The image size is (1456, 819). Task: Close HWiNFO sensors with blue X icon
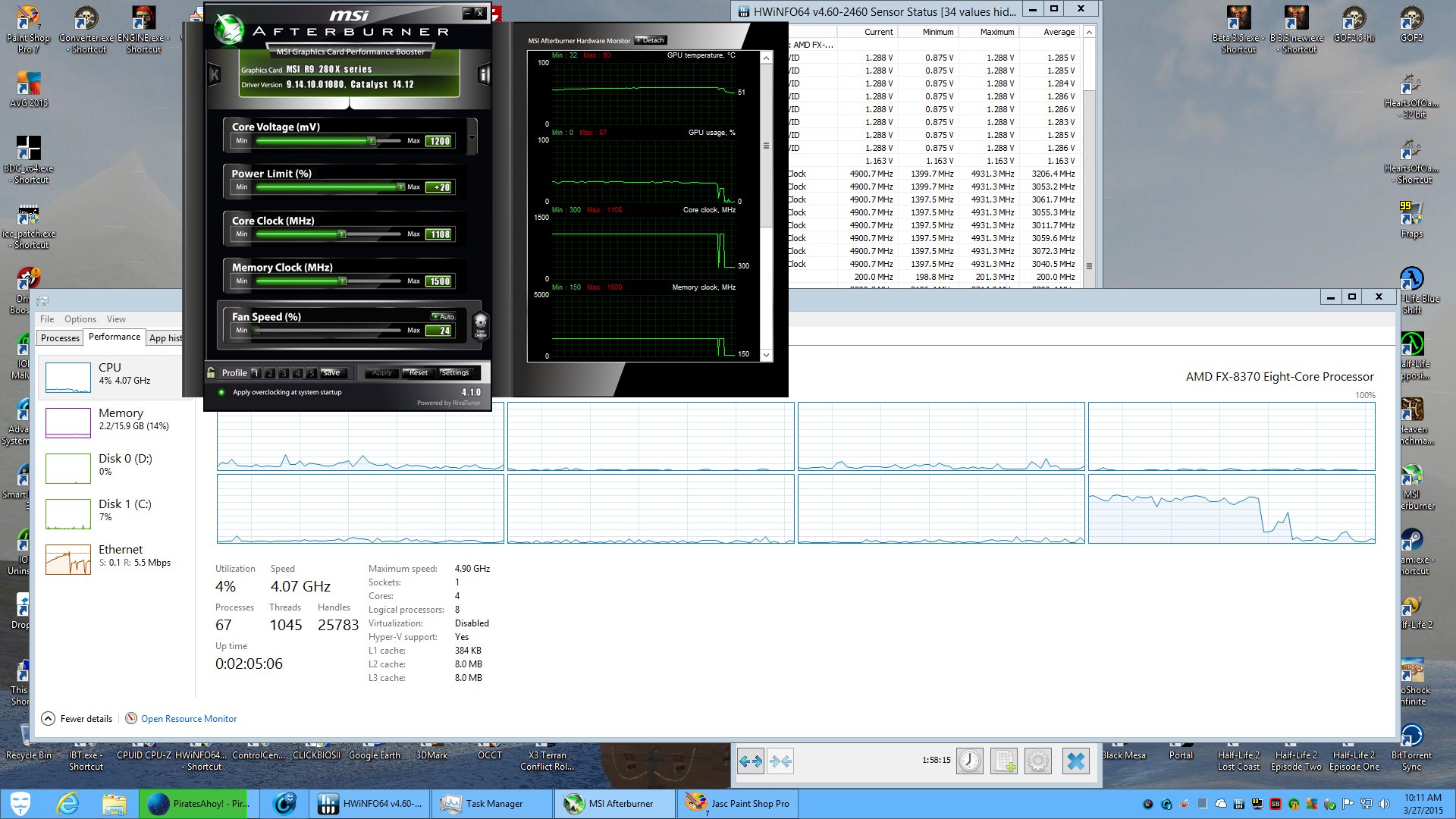pos(1075,761)
